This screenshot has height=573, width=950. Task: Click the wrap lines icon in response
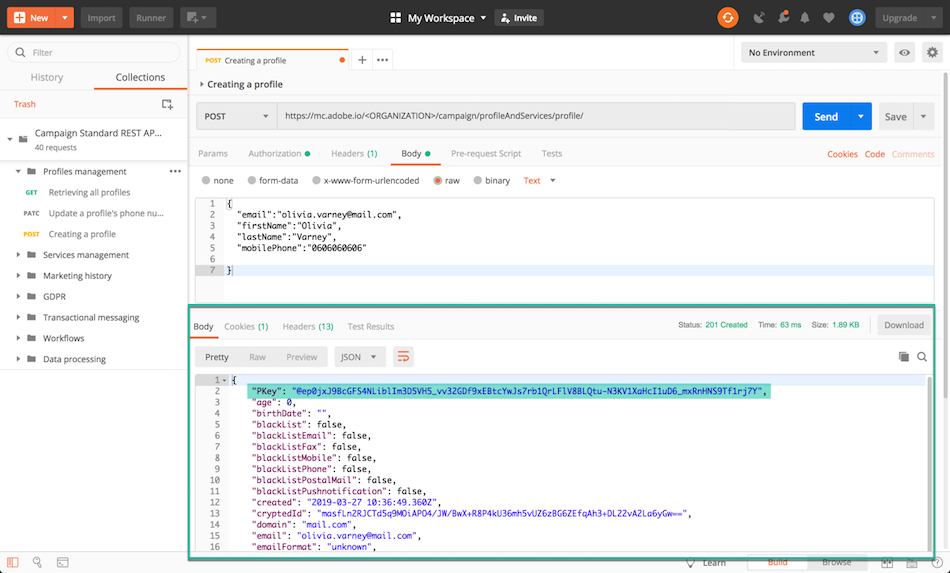pyautogui.click(x=404, y=357)
